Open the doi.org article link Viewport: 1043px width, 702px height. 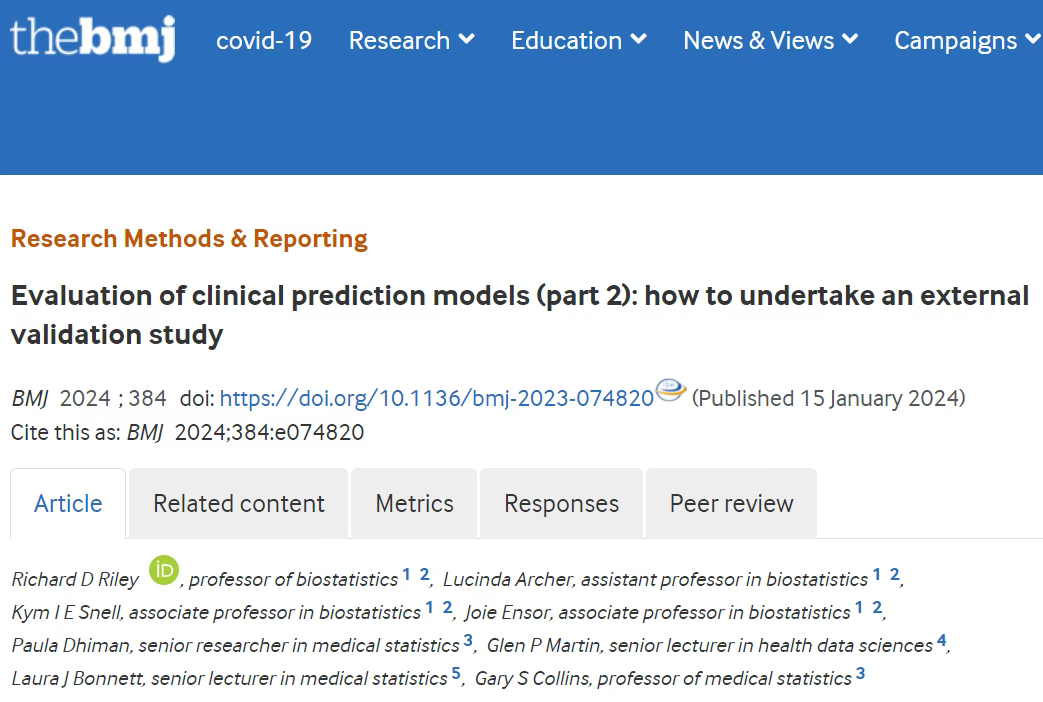click(437, 398)
